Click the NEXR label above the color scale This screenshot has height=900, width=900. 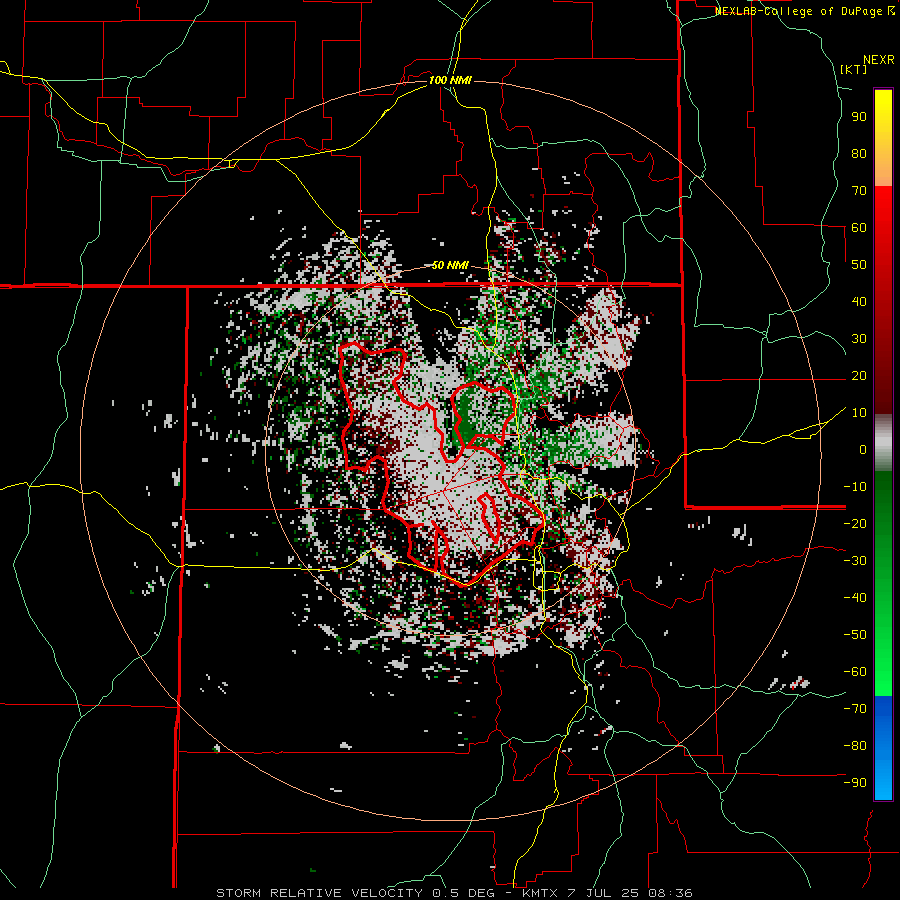[878, 60]
